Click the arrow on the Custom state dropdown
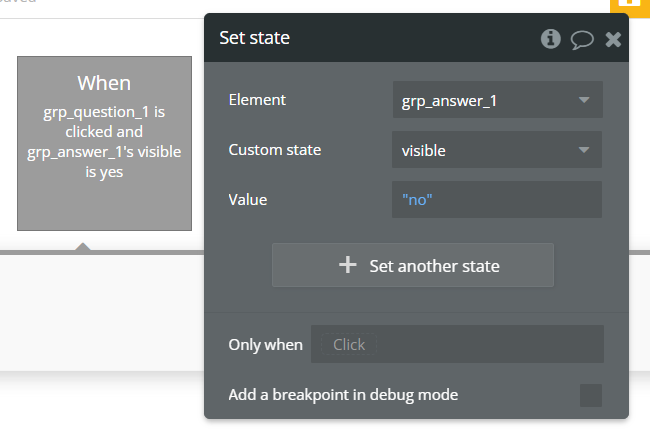Image resolution: width=650 pixels, height=433 pixels. point(584,150)
